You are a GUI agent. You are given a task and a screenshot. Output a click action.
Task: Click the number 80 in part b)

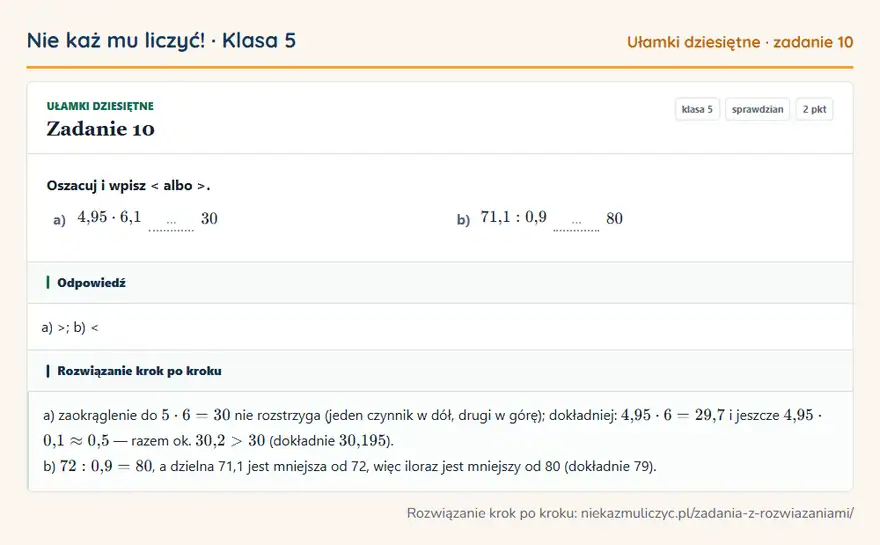(x=615, y=218)
